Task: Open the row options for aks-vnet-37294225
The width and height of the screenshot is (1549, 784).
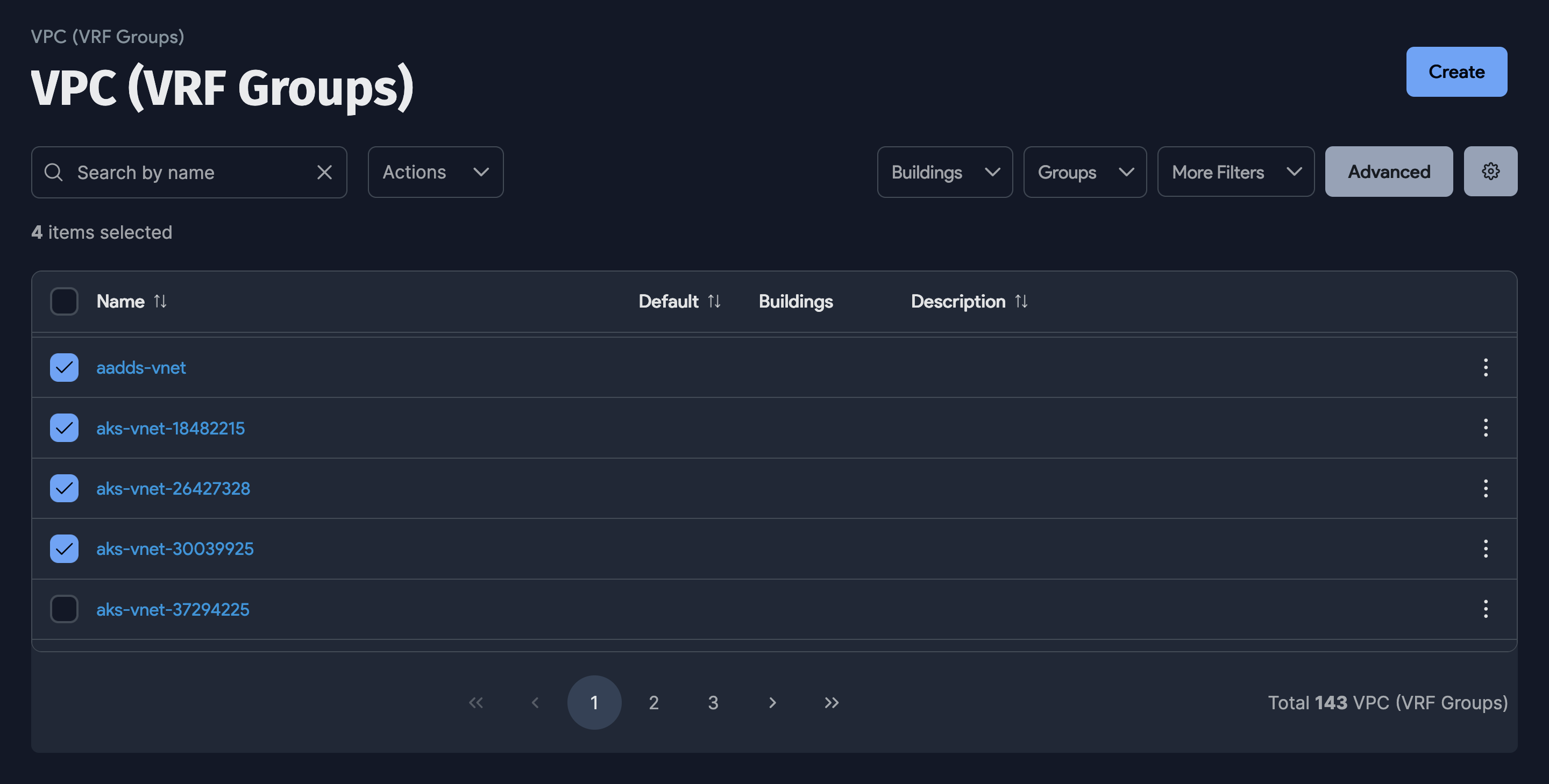Action: click(x=1485, y=609)
